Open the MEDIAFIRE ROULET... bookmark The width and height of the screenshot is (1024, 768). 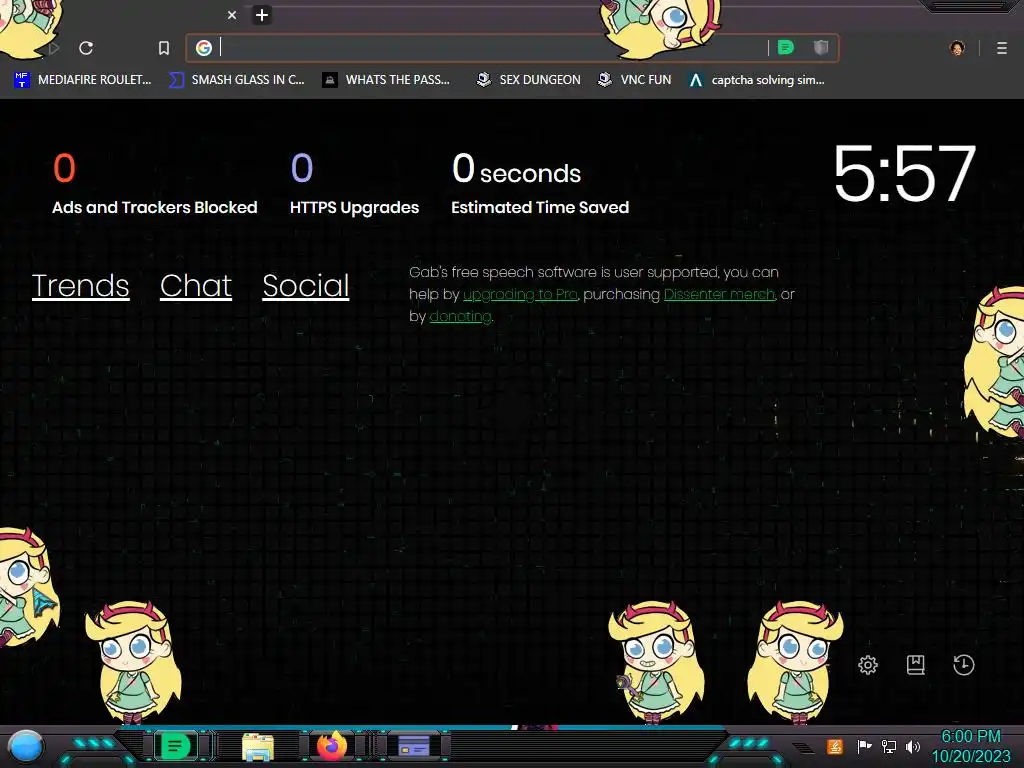[x=82, y=80]
